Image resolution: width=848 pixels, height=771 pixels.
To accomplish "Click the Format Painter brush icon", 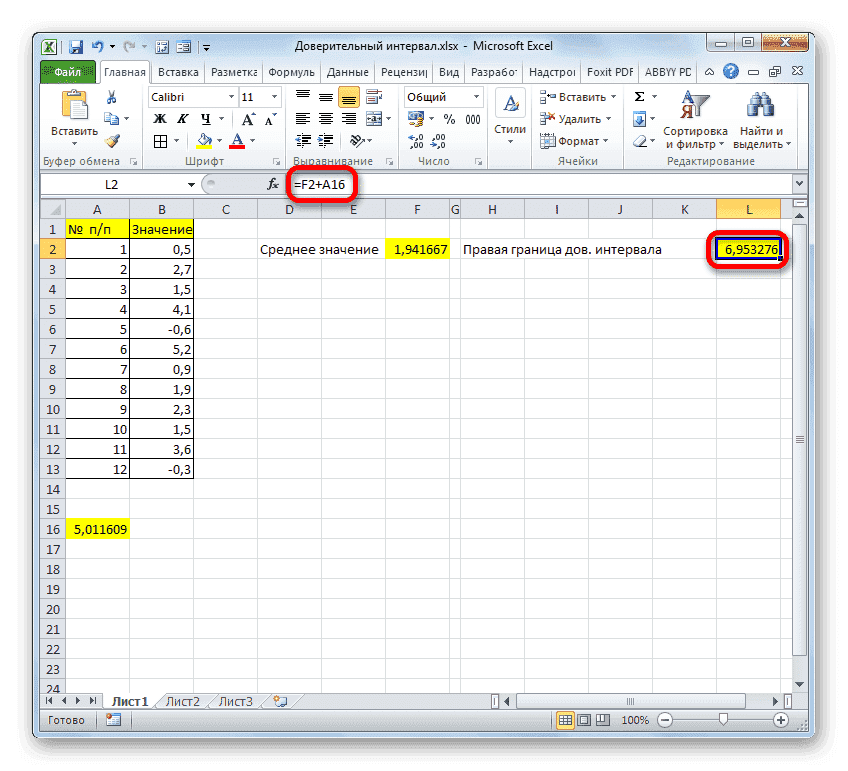I will point(111,142).
